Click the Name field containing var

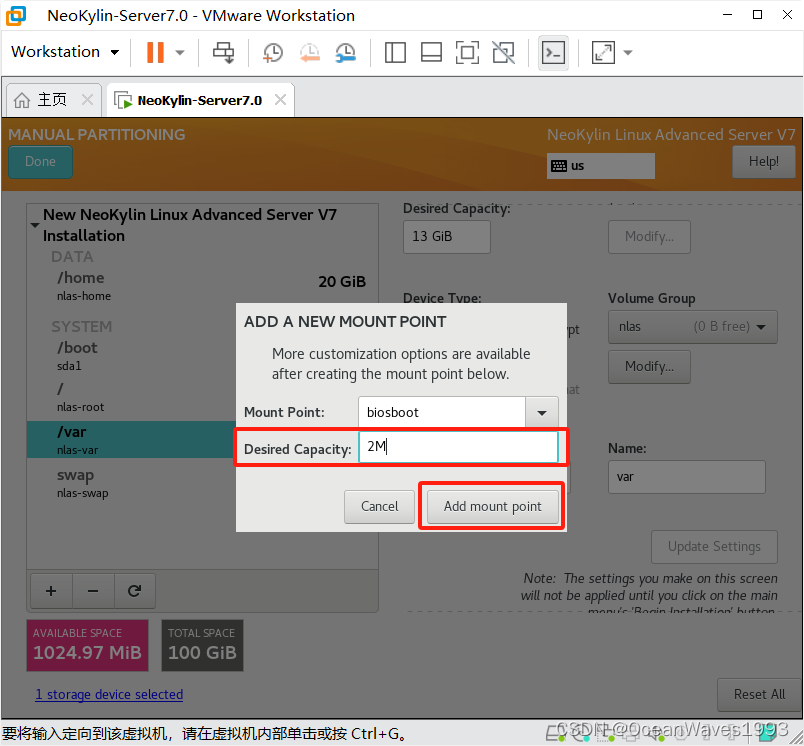(687, 477)
